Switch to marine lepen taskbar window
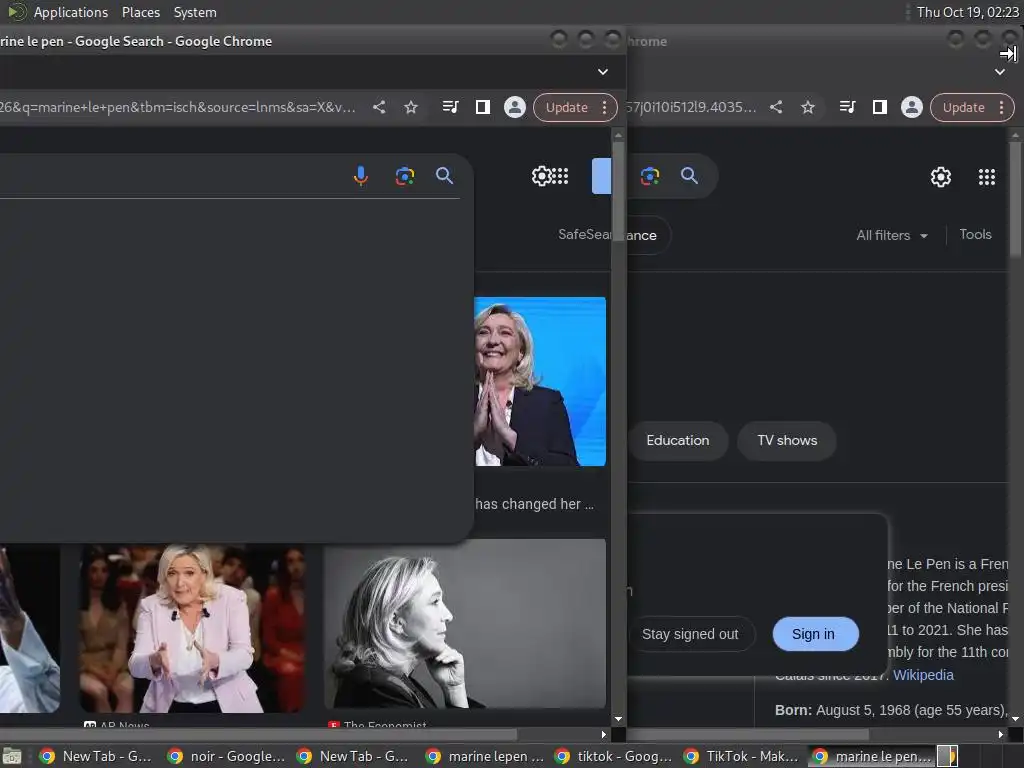Viewport: 1024px width, 768px height. coord(484,756)
